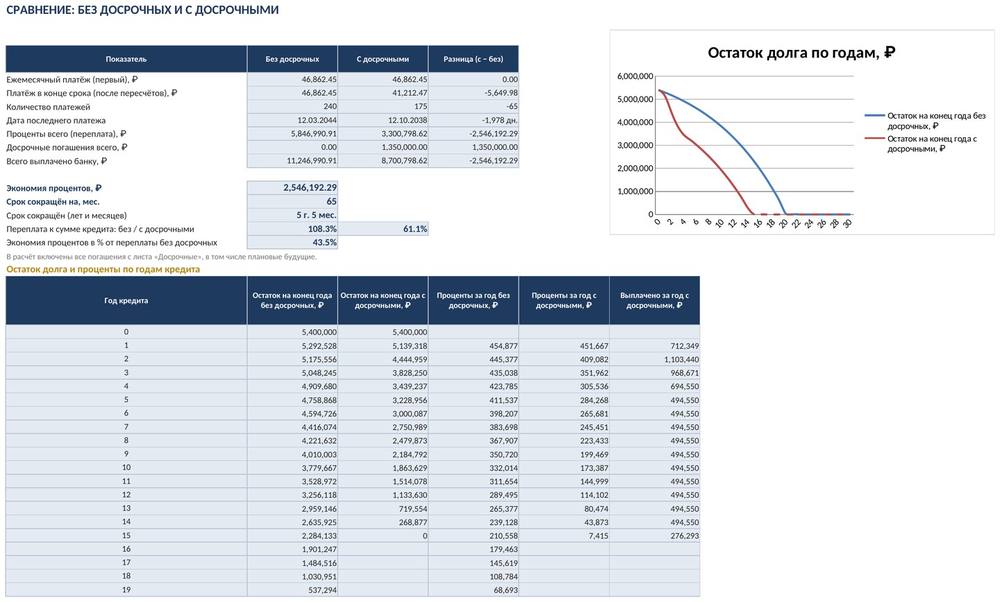
Task: Select total paid value 11,246,990.91
Action: click(x=292, y=161)
